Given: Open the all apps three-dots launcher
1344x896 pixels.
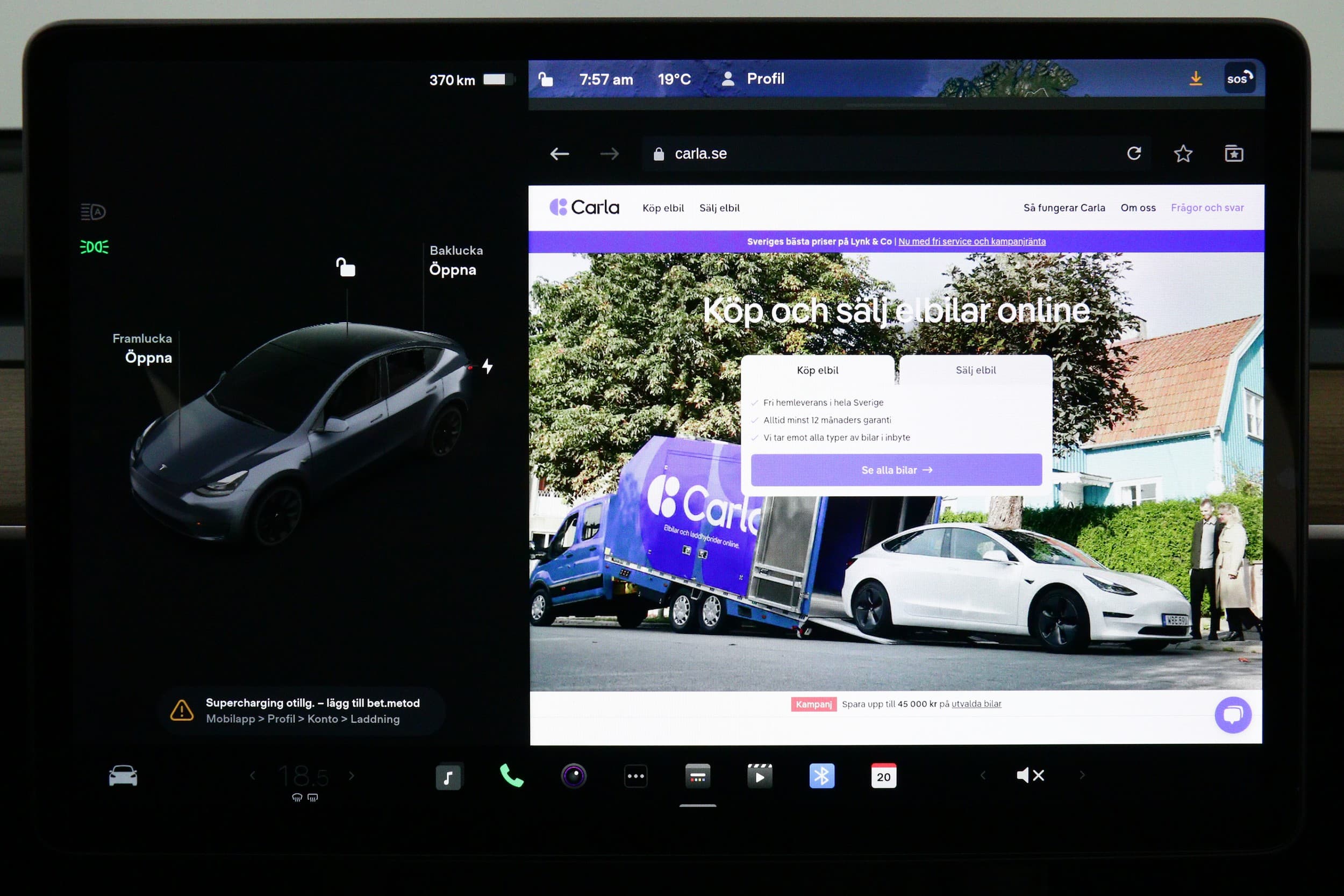Looking at the screenshot, I should coord(635,776).
